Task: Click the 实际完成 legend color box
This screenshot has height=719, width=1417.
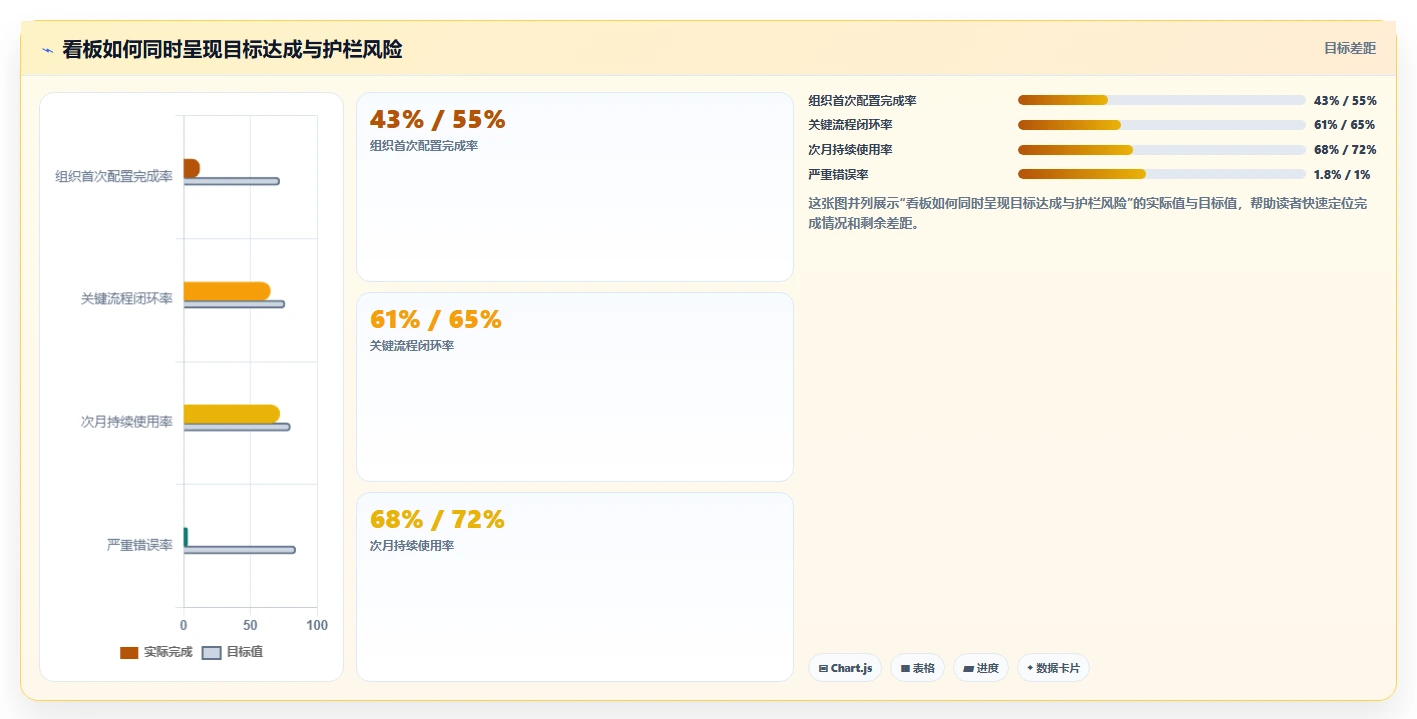Action: [129, 653]
